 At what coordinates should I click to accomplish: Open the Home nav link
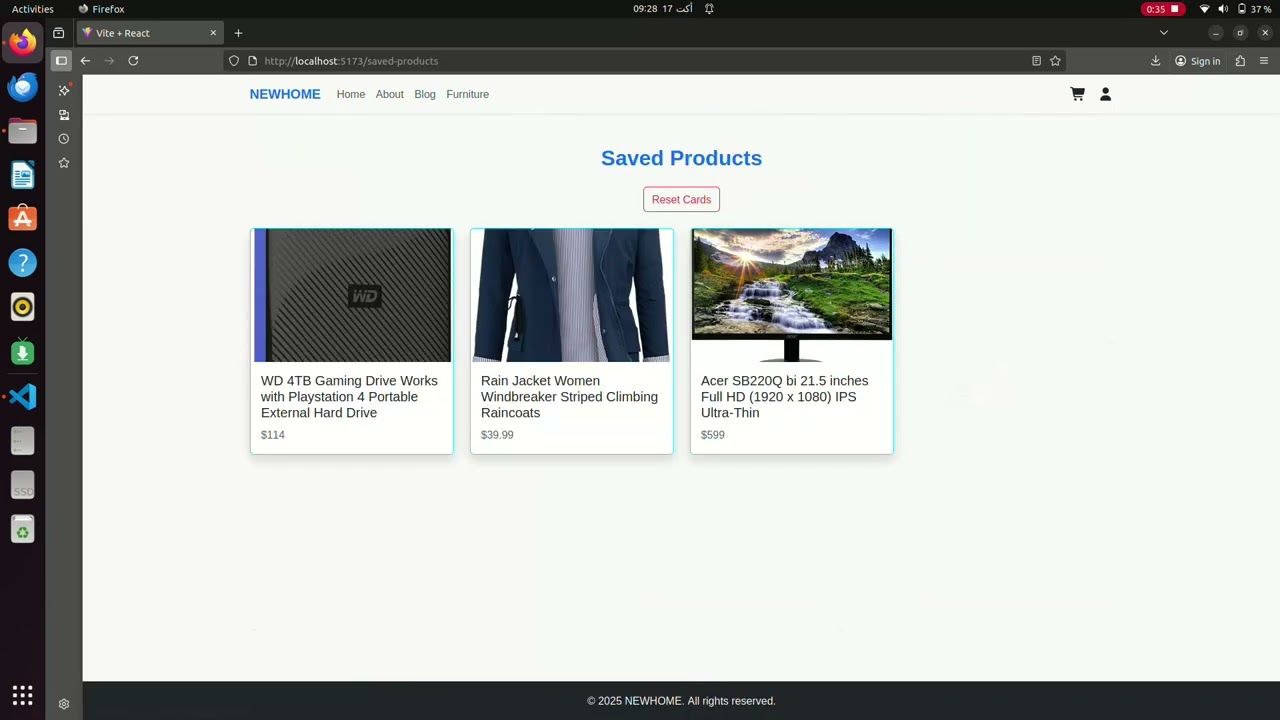tap(351, 94)
